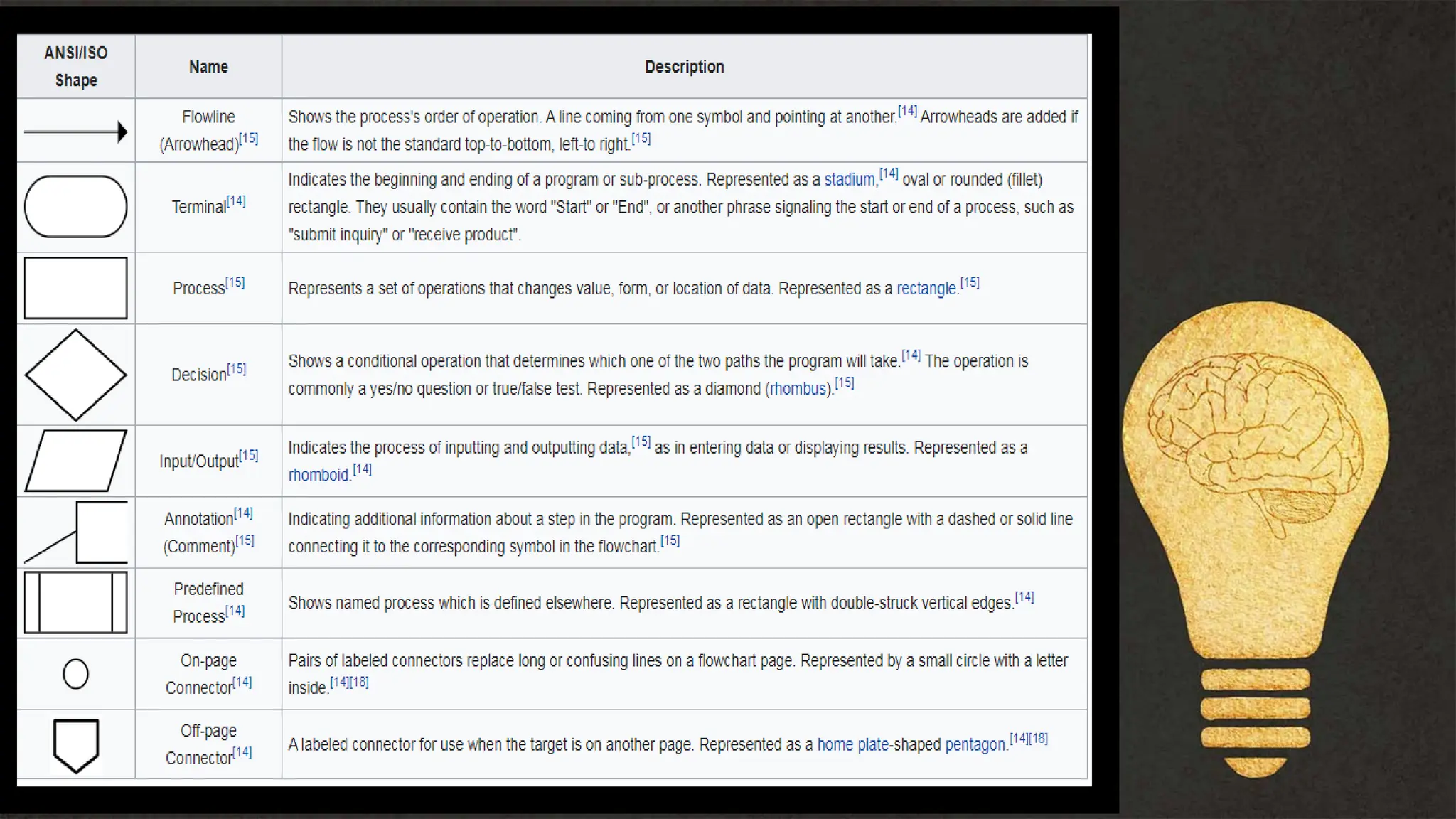Click citation 15 after Decision name
The height and width of the screenshot is (819, 1456).
(237, 369)
